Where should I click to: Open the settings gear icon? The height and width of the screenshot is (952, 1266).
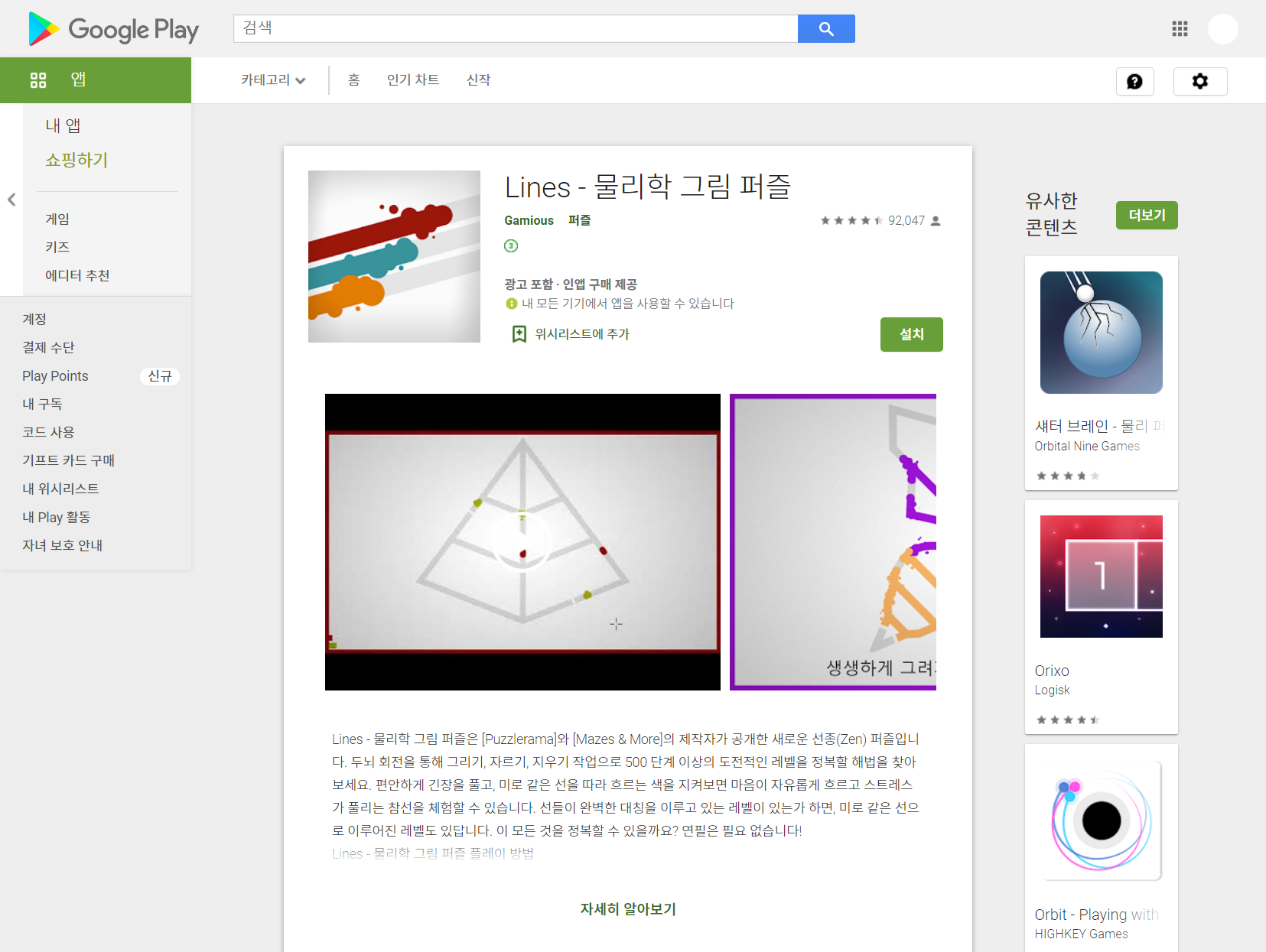(x=1200, y=81)
